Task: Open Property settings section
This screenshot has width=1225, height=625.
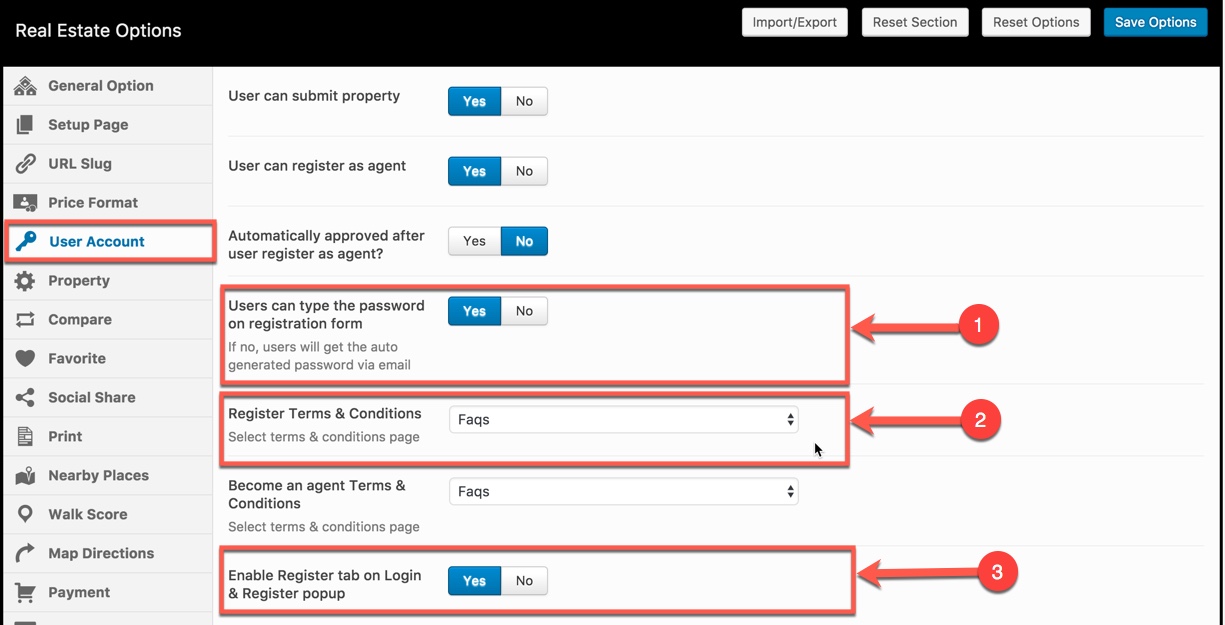Action: point(108,281)
